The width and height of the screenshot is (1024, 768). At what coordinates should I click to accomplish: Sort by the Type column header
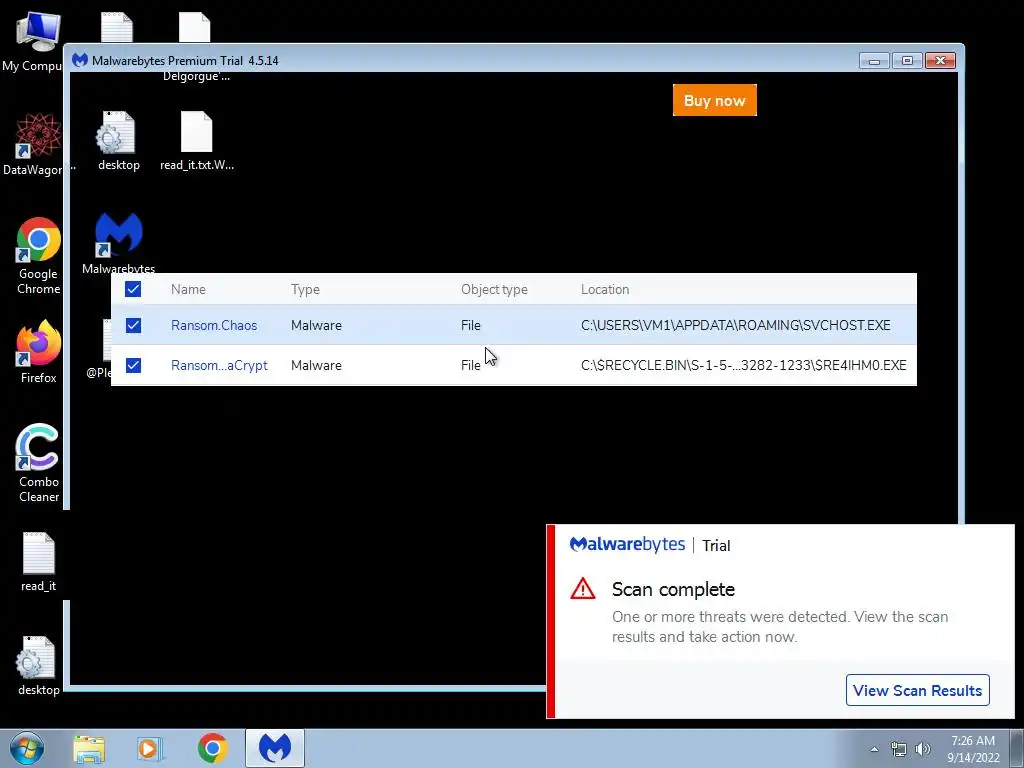305,289
